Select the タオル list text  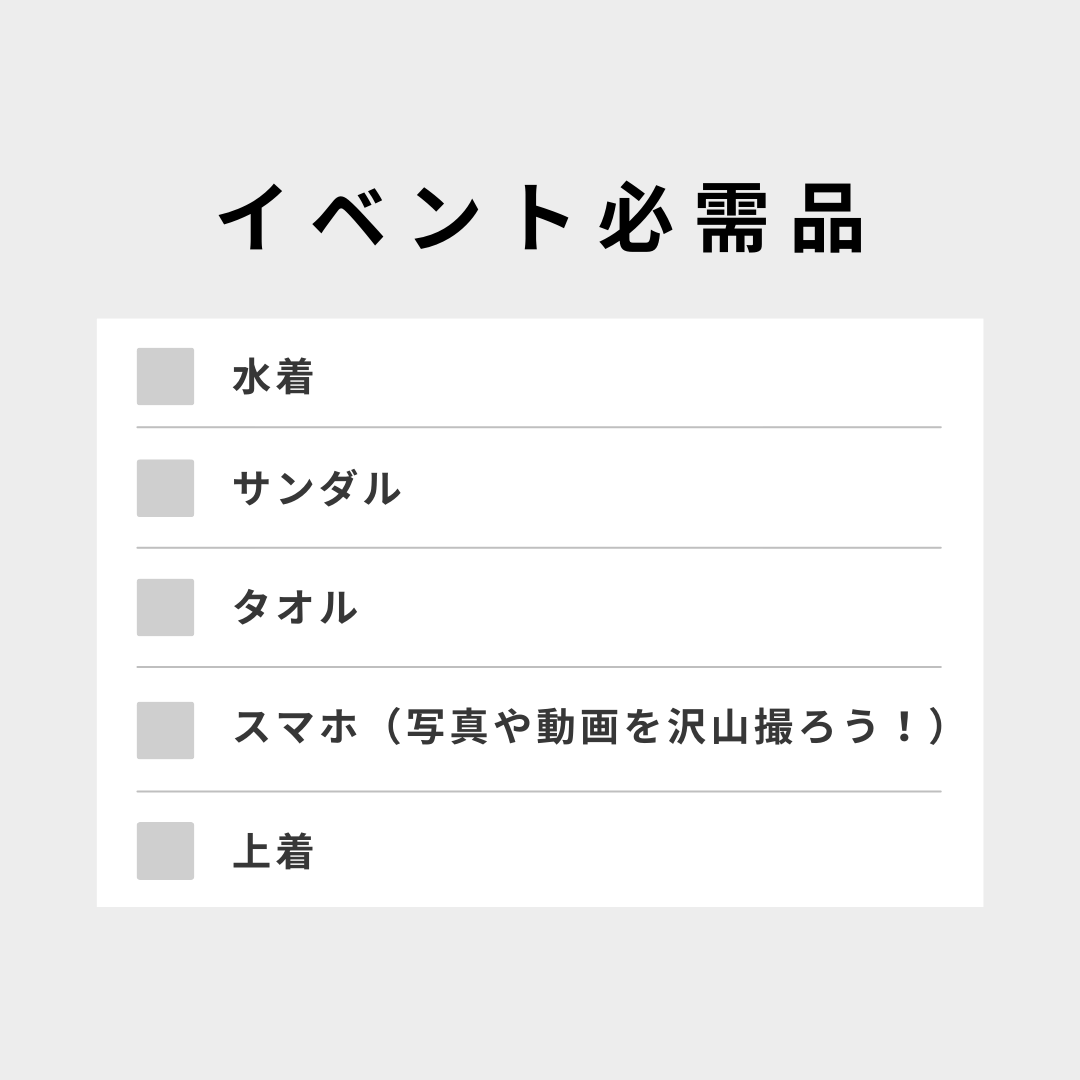pyautogui.click(x=295, y=608)
